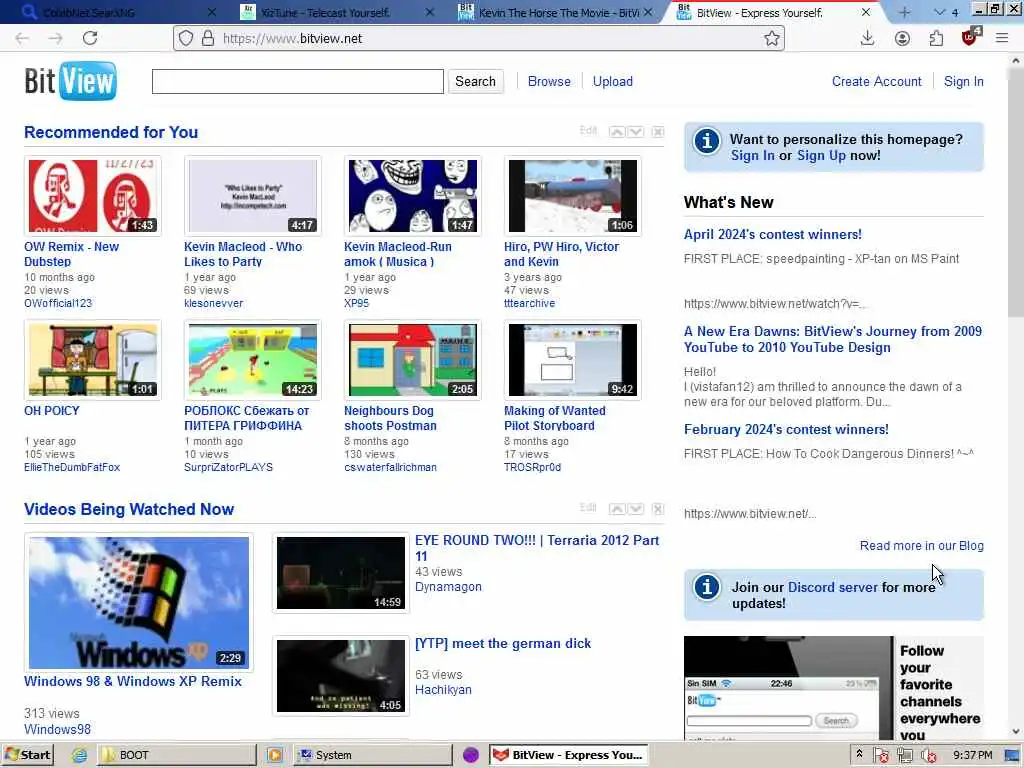Open the OH POICY video title

[x=52, y=411]
